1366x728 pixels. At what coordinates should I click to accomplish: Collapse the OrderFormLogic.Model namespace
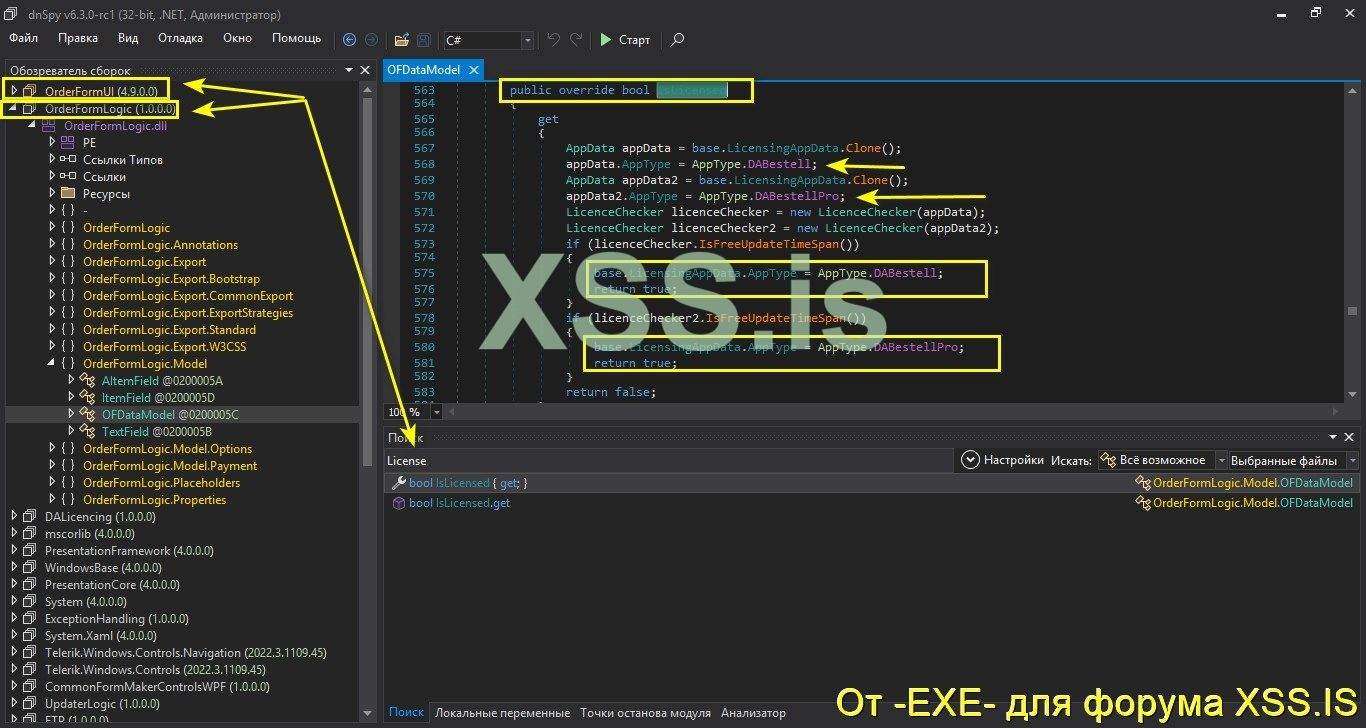tap(50, 363)
